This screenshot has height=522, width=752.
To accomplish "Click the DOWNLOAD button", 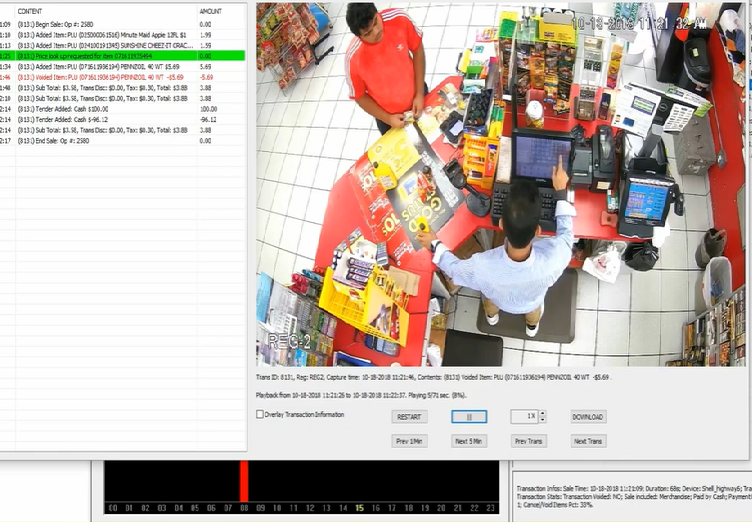I will coord(588,416).
